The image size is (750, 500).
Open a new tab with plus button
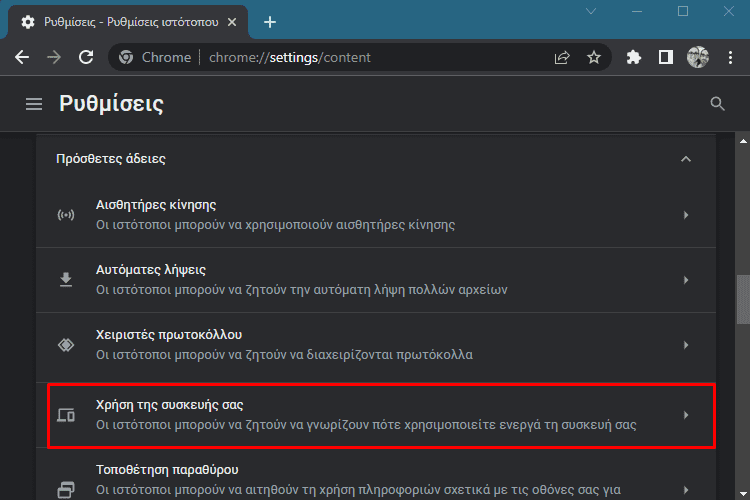coord(270,22)
